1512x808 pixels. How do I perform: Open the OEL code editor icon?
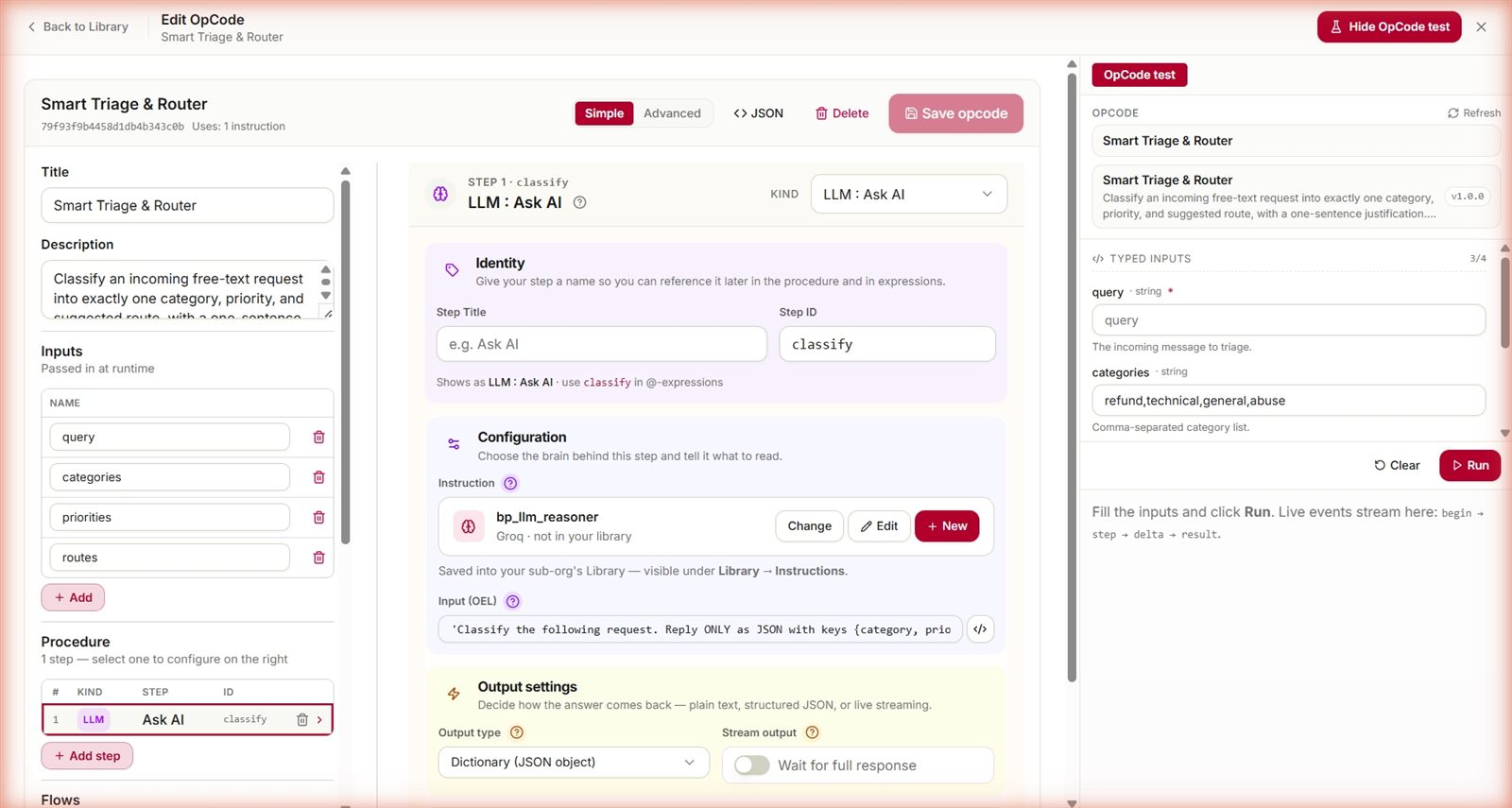pyautogui.click(x=980, y=629)
